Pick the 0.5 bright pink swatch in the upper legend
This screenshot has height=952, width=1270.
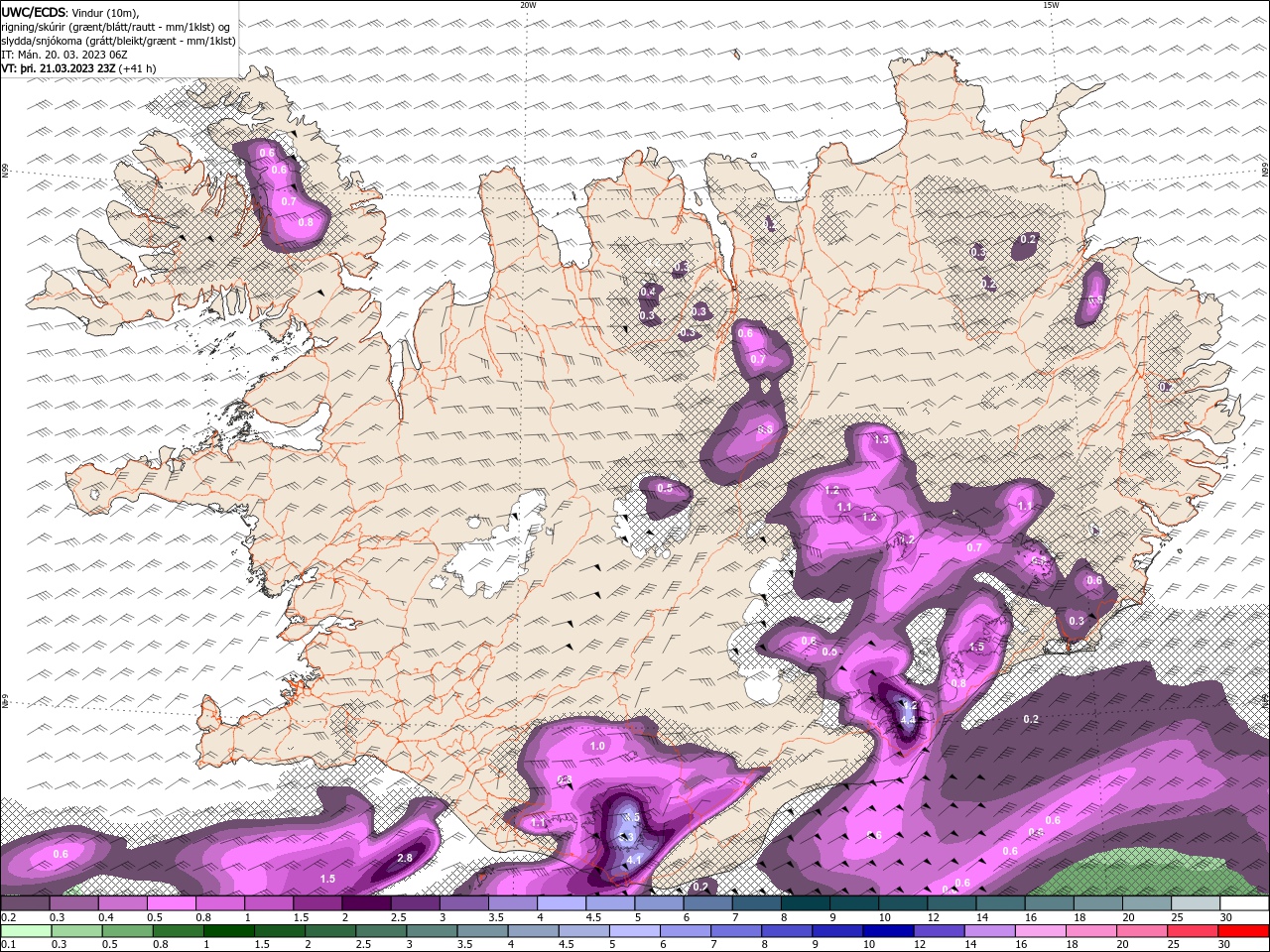(171, 903)
